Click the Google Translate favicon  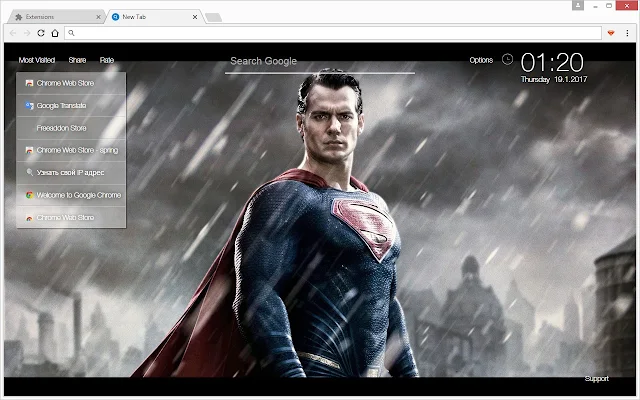[x=29, y=106]
